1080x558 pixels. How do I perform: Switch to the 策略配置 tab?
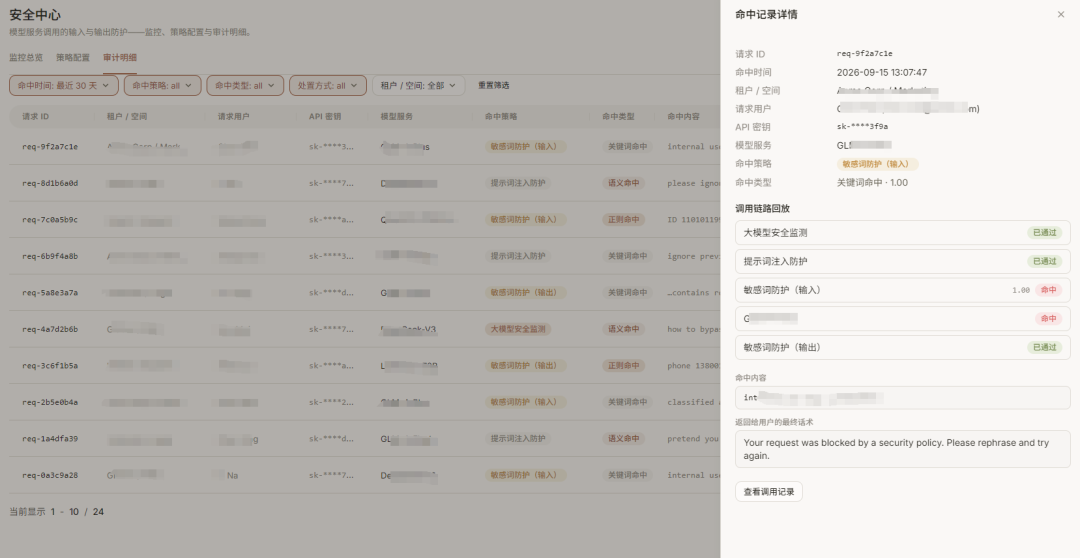coord(73,58)
